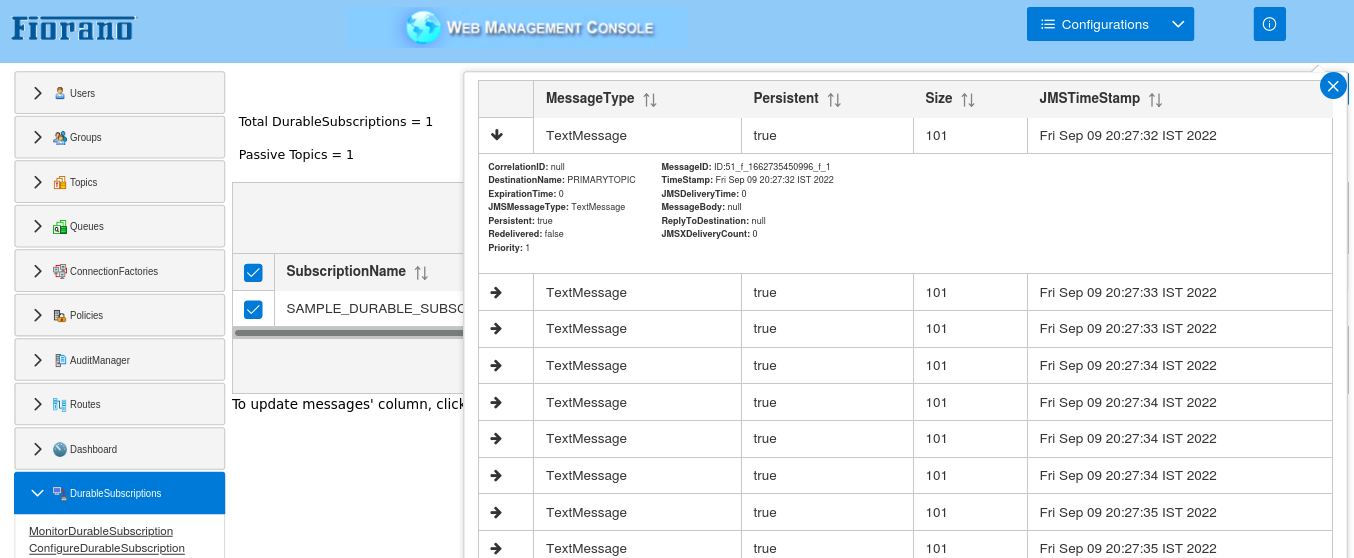Viewport: 1354px width, 558px height.
Task: Open the ConfigureDurableSubscription link
Action: coord(107,548)
